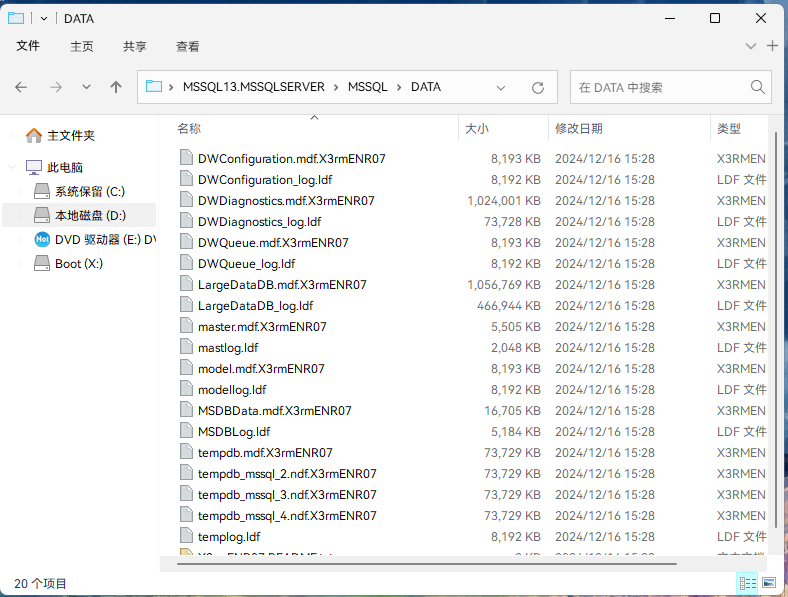788x597 pixels.
Task: Select file LargeDataDB.mdf.X3rmENR07
Action: coord(282,285)
